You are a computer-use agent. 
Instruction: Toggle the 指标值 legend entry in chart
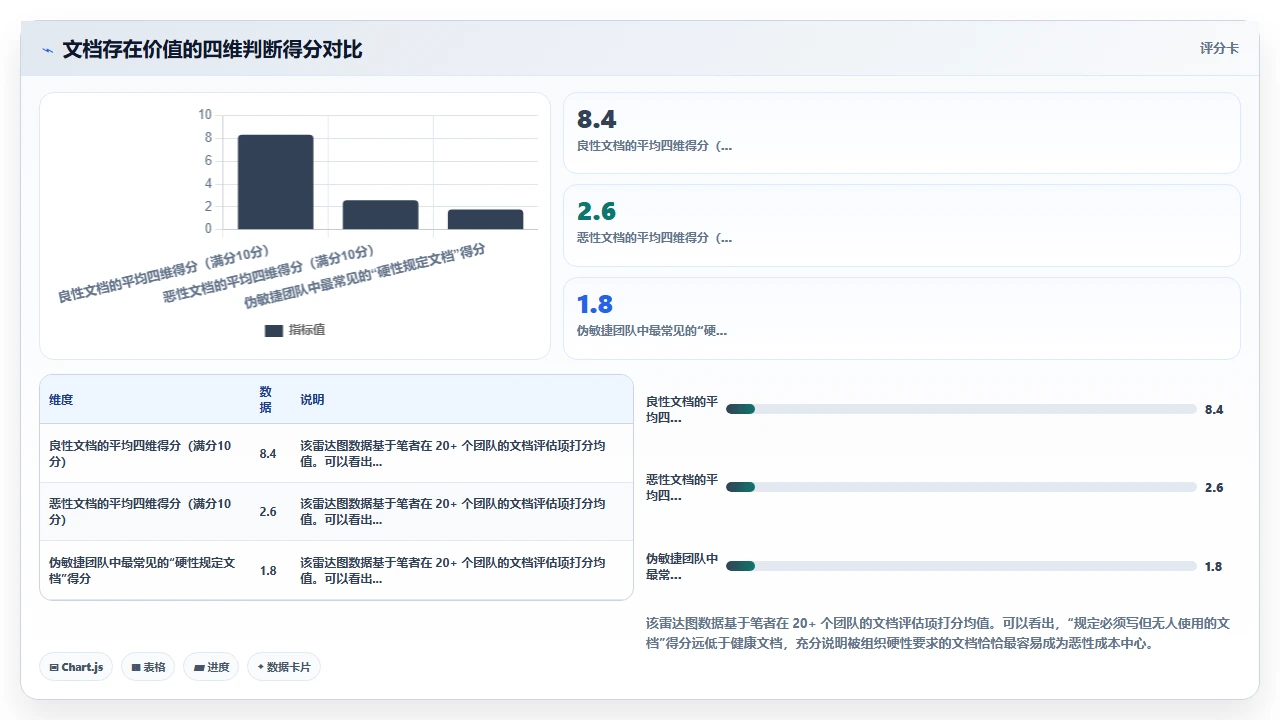(x=295, y=330)
